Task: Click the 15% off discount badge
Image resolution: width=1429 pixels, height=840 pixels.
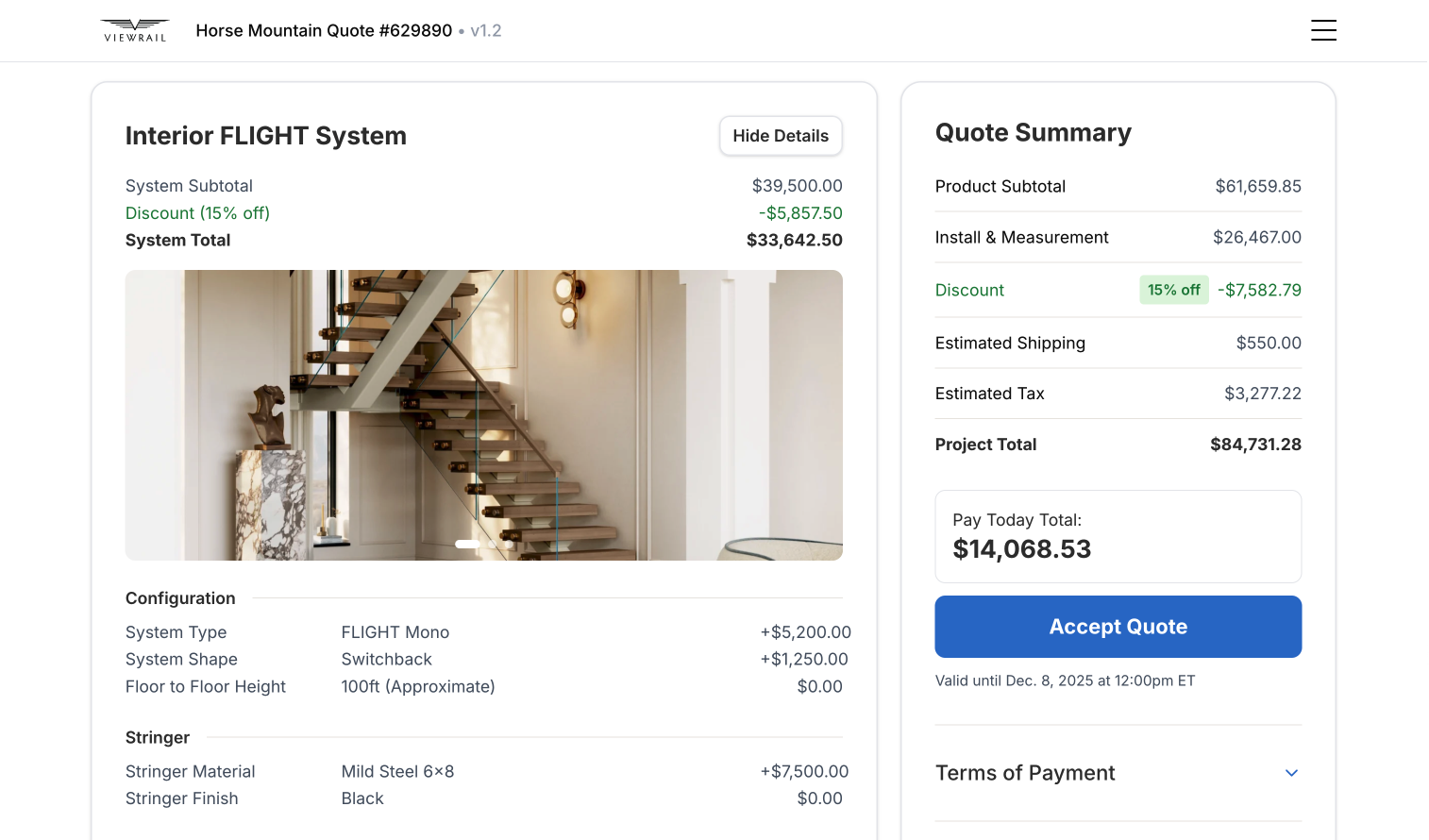Action: click(x=1173, y=290)
